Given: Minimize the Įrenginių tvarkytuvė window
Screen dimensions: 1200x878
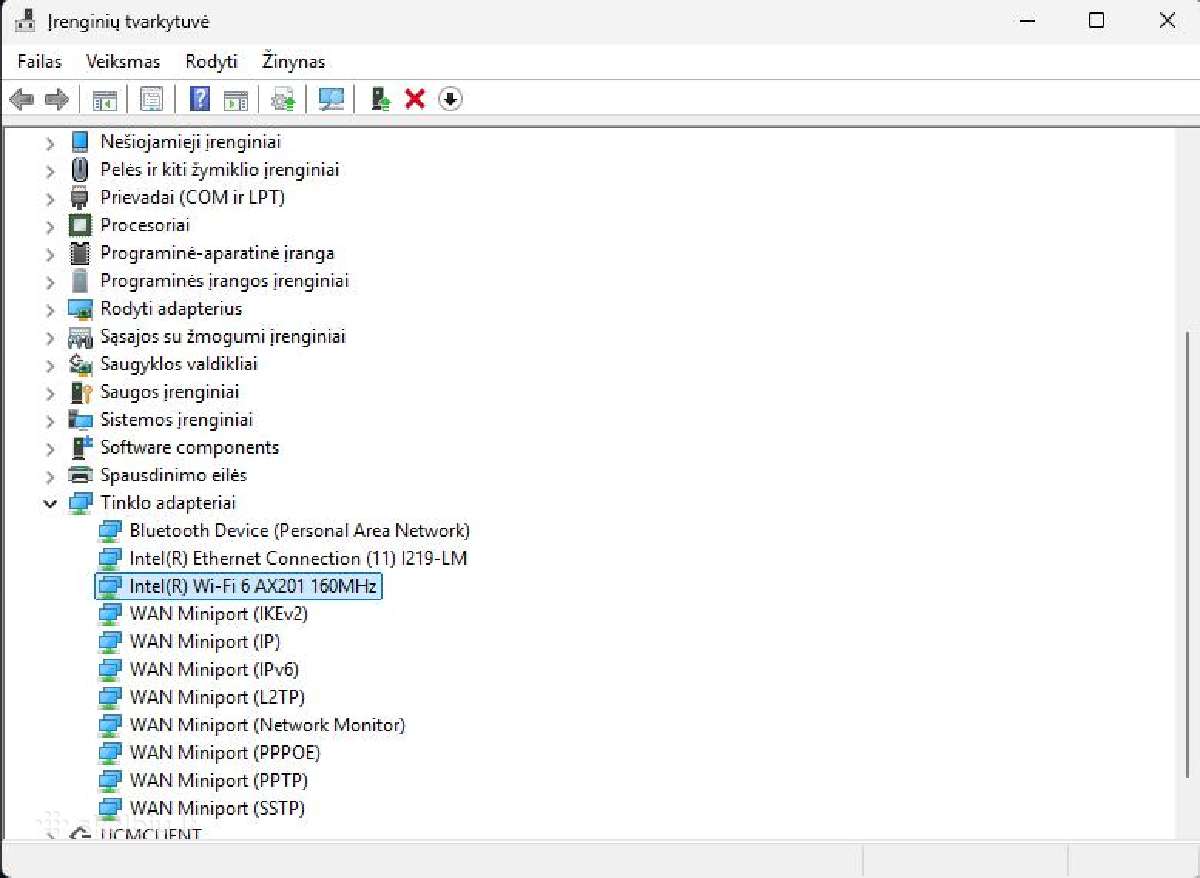Looking at the screenshot, I should (1027, 20).
